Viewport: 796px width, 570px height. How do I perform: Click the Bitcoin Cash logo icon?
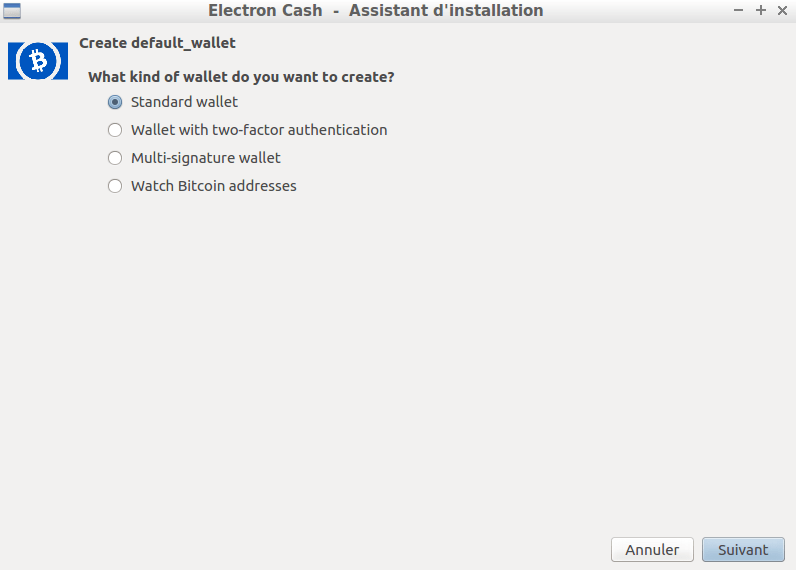(x=38, y=61)
